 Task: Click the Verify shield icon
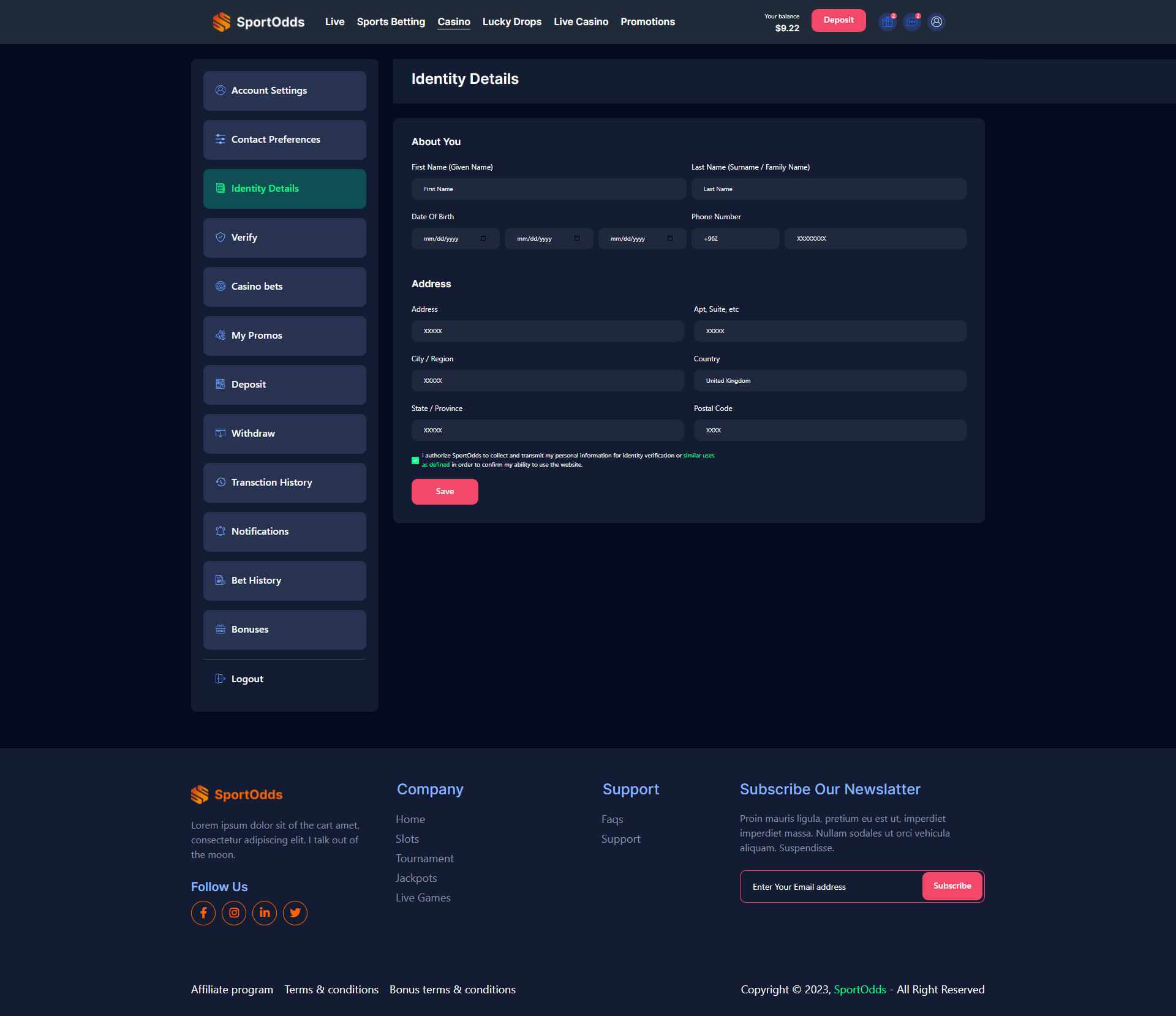221,237
